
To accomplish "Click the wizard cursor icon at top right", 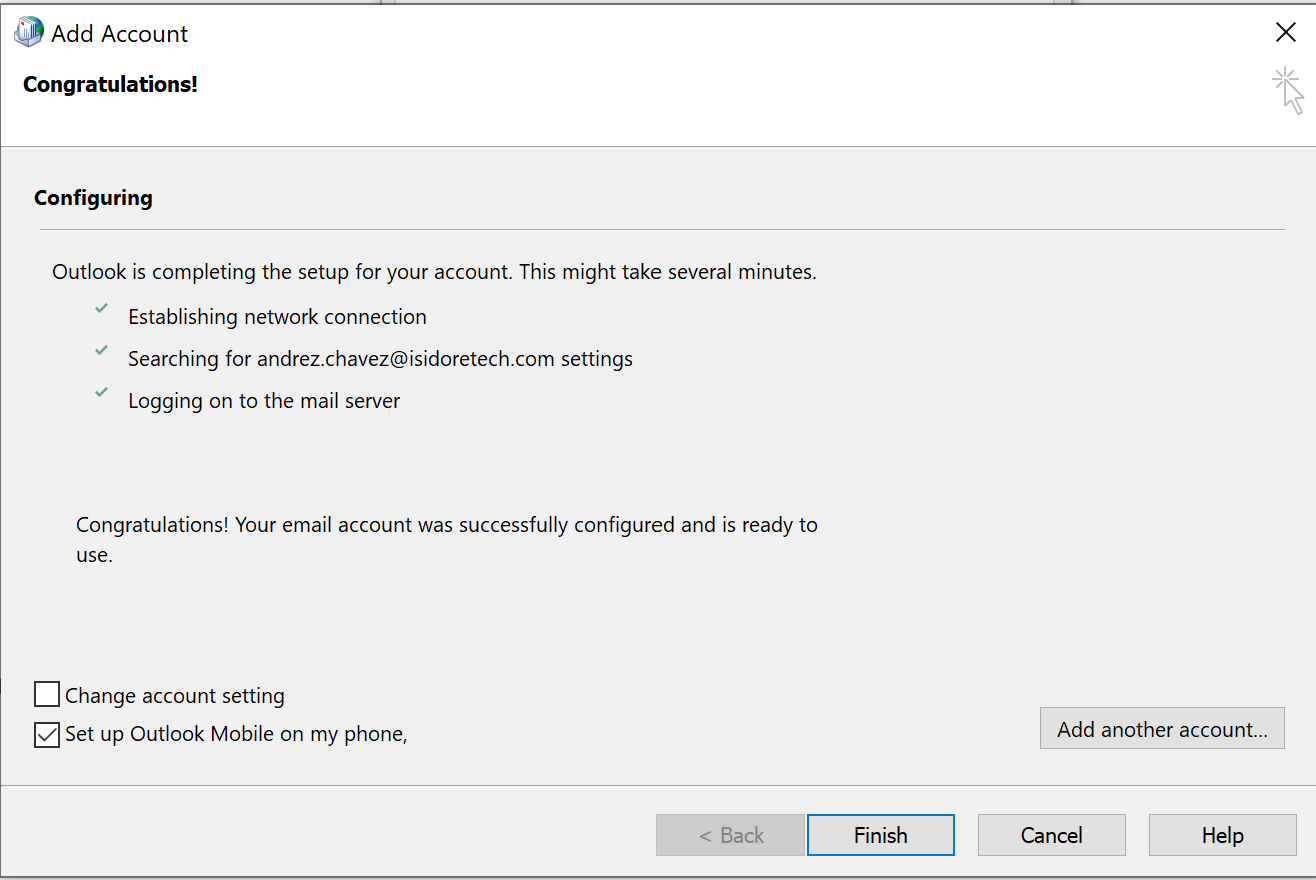I will point(1288,91).
